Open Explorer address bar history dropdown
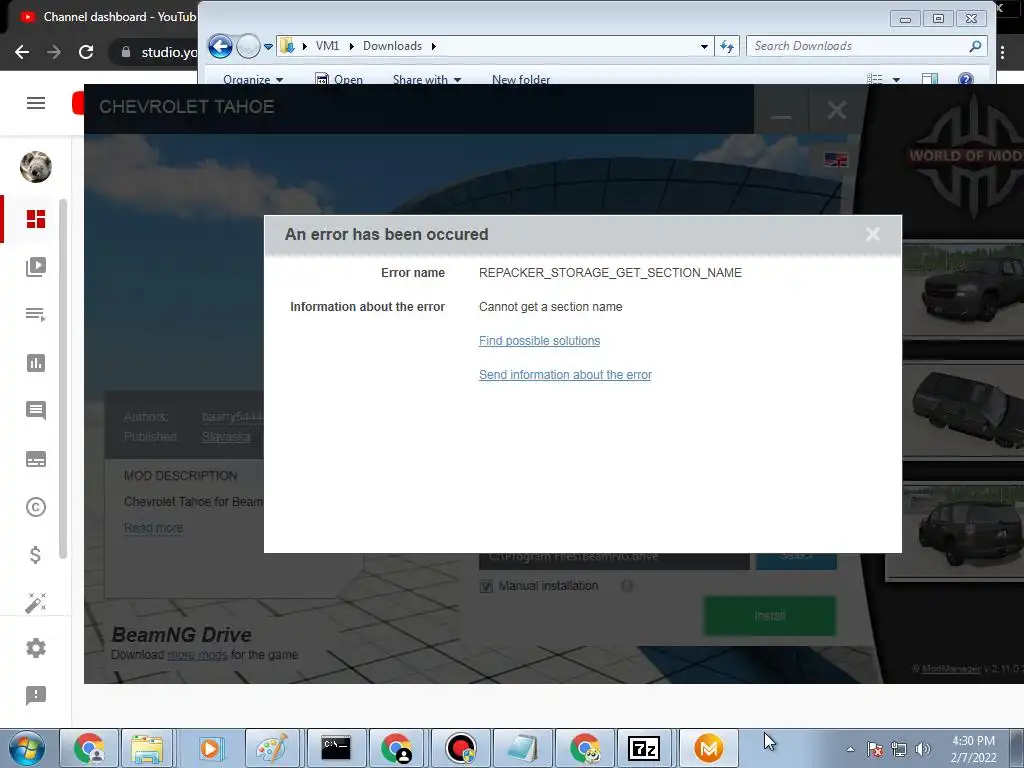This screenshot has width=1024, height=768. (x=704, y=46)
